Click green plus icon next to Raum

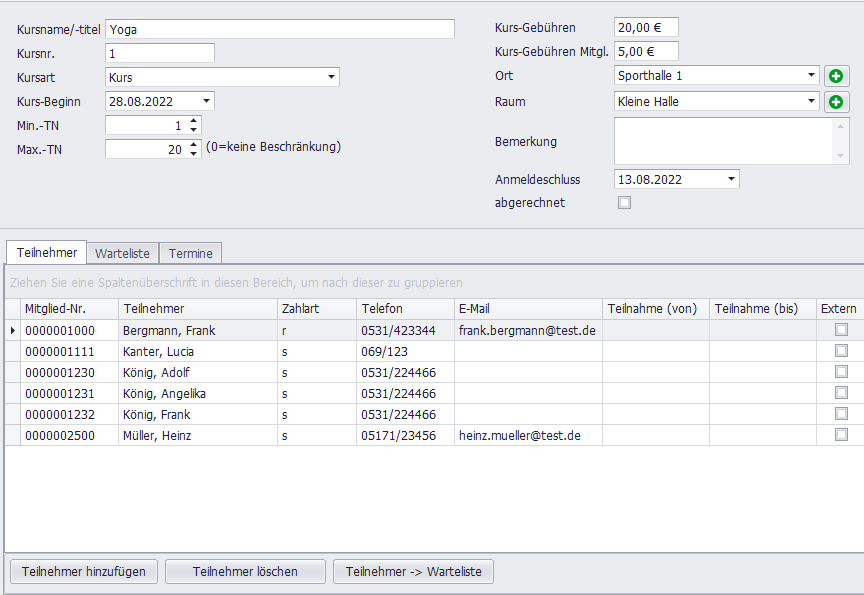(836, 102)
